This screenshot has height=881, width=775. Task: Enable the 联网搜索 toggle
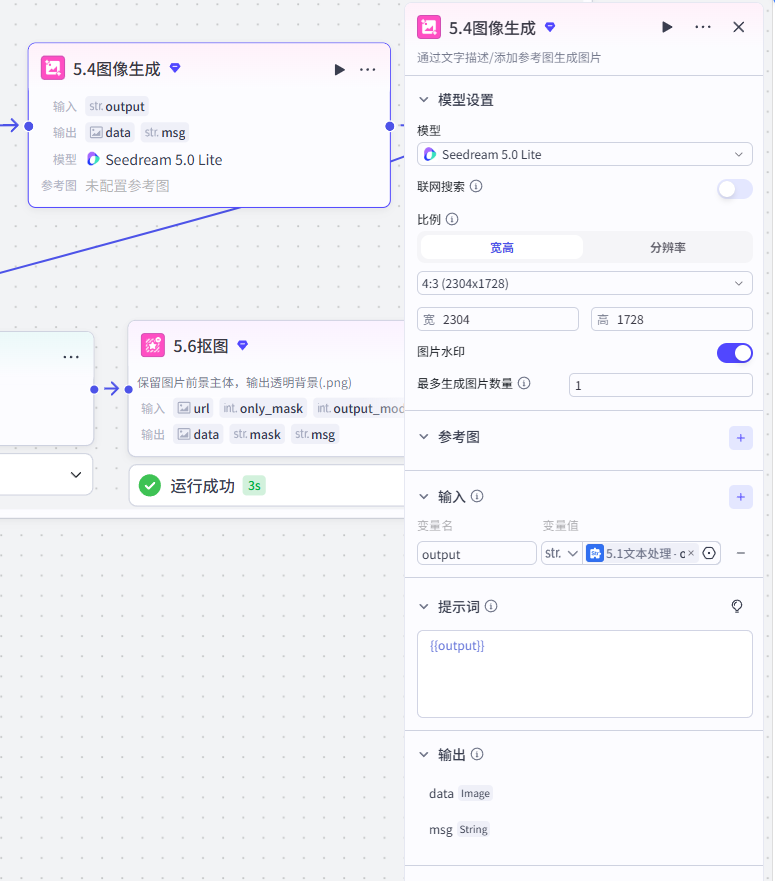tap(735, 189)
